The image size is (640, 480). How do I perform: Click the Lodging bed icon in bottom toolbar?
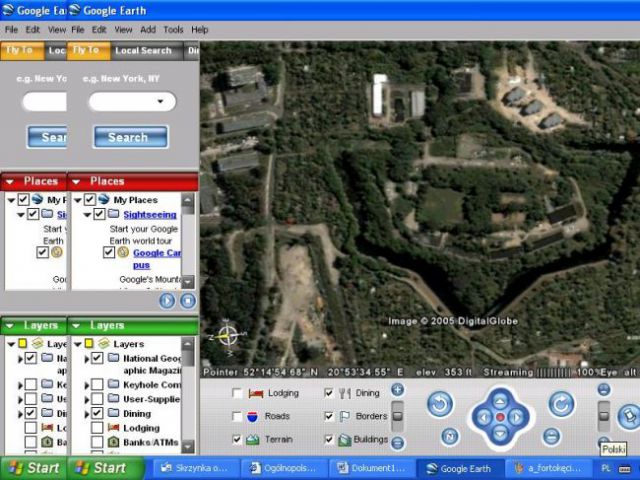click(x=256, y=393)
